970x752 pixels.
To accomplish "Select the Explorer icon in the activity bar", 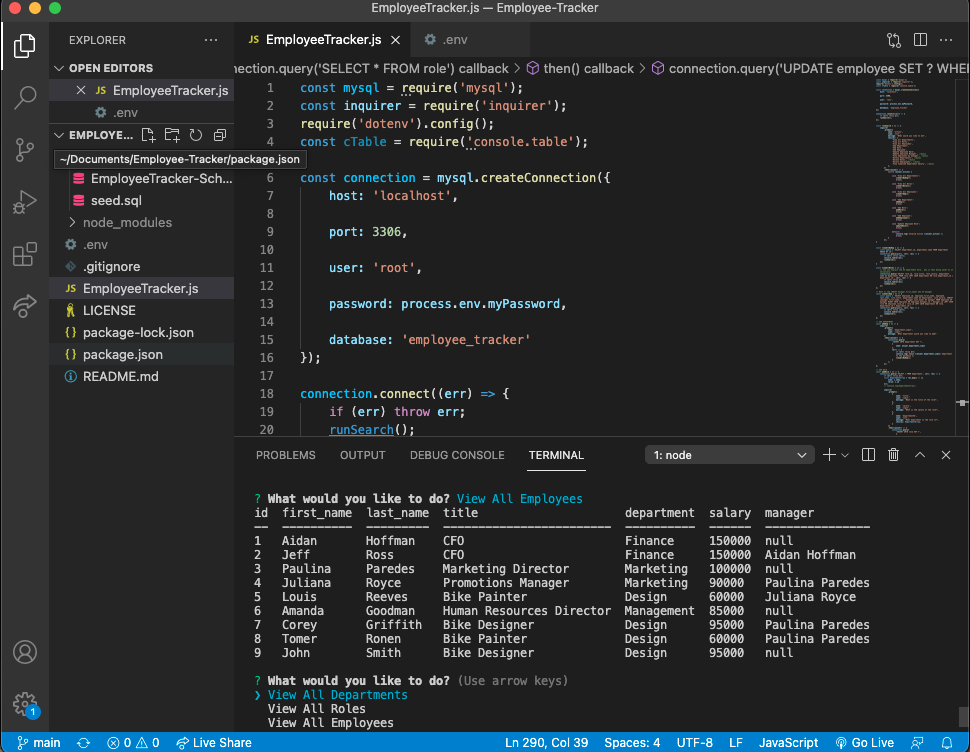I will [x=24, y=45].
